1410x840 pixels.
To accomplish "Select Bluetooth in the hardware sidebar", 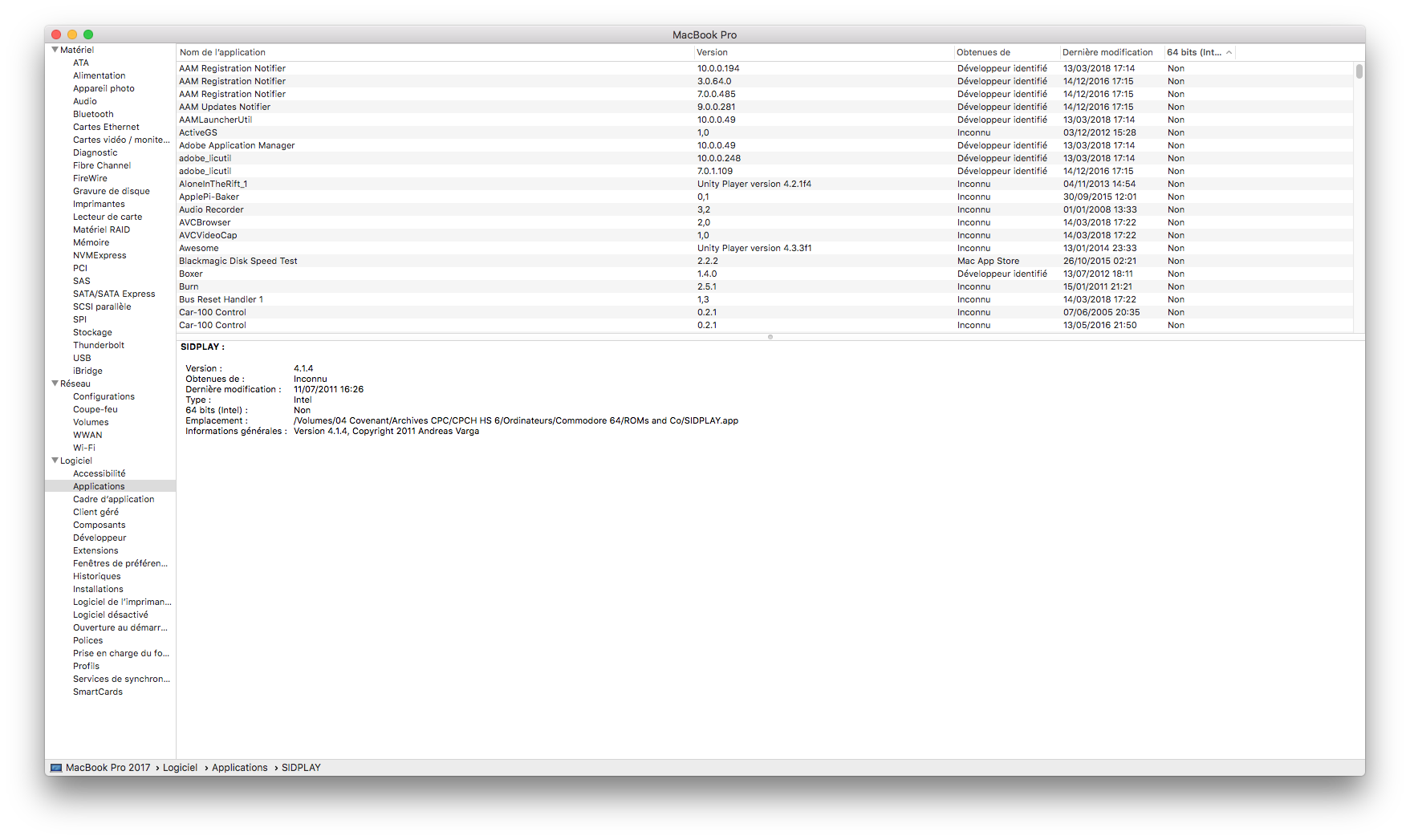I will (x=93, y=114).
